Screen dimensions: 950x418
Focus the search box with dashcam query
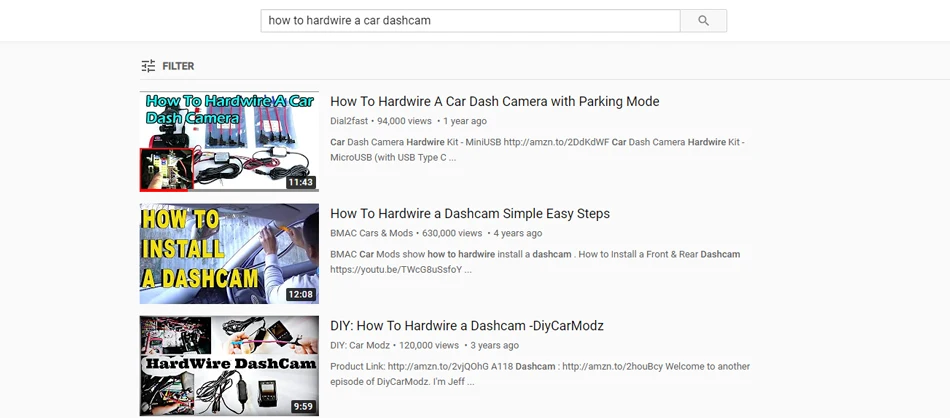471,21
